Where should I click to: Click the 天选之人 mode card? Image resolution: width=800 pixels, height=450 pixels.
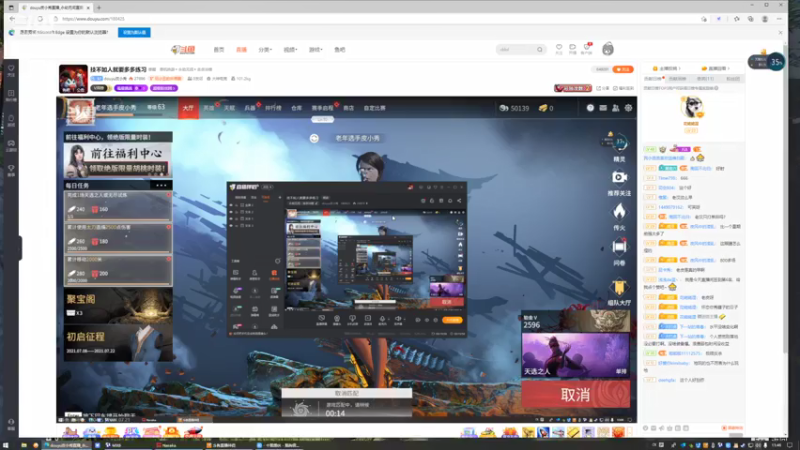click(x=576, y=355)
